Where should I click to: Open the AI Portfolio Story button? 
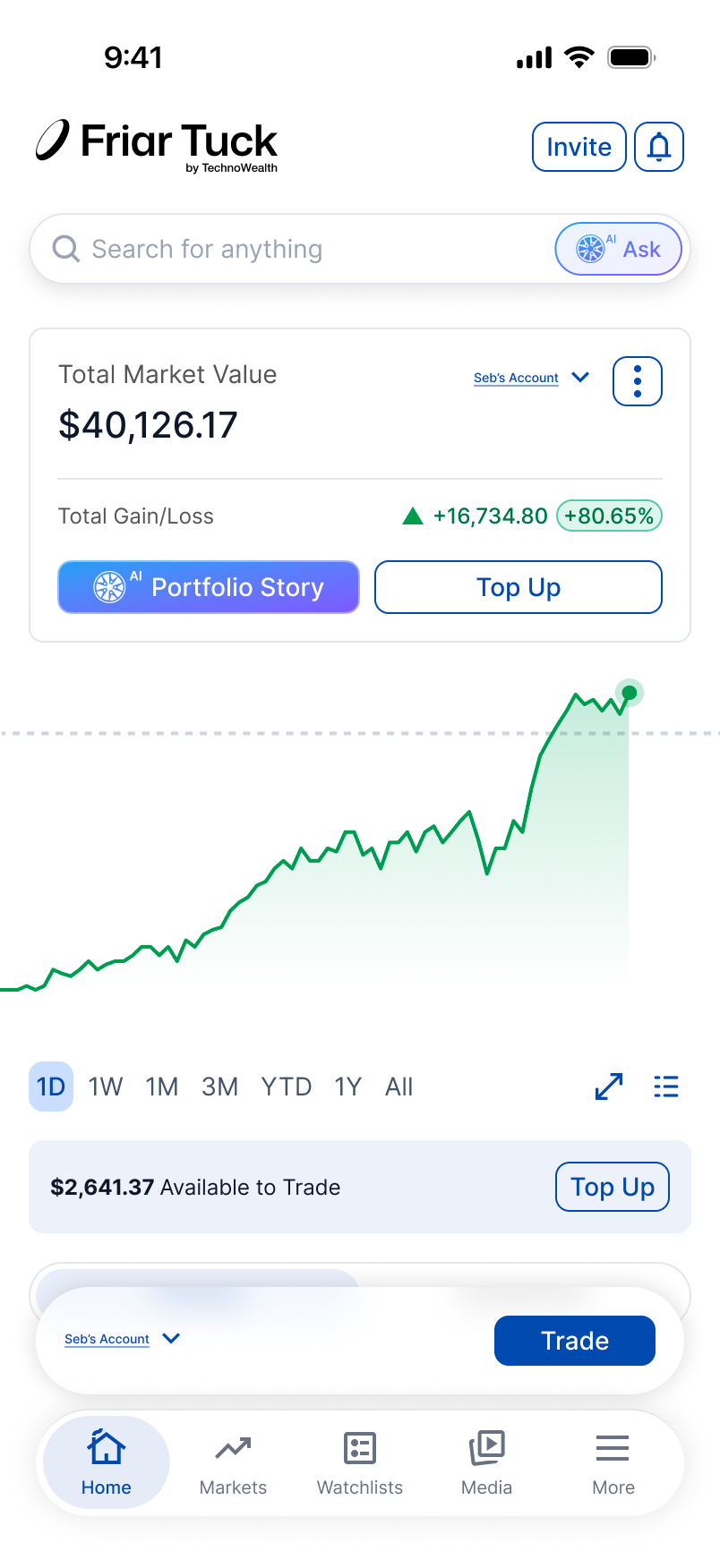[x=209, y=587]
